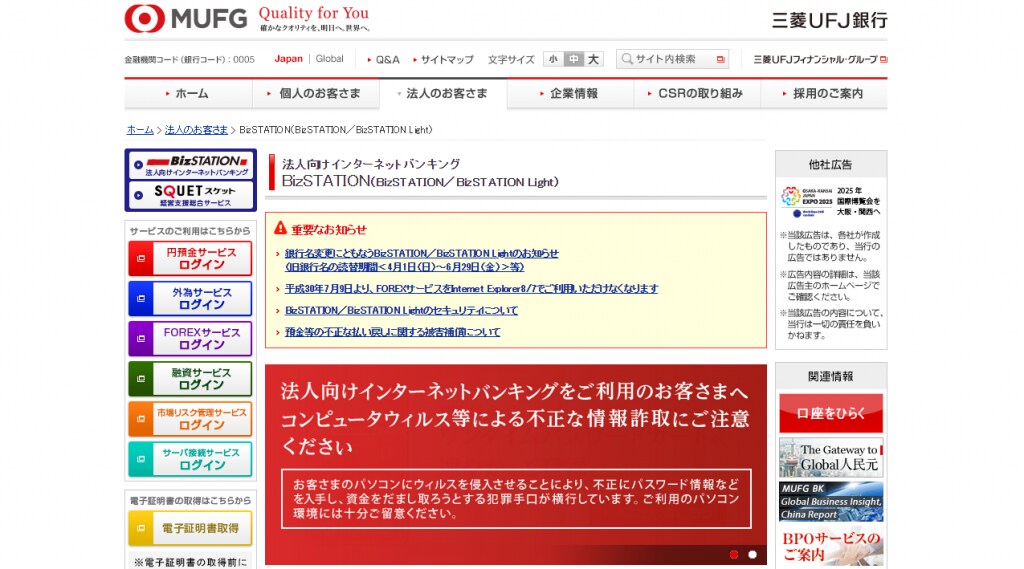Click the orange icon on 市場リスク管理サービス login
The width and height of the screenshot is (1024, 569).
tap(140, 419)
